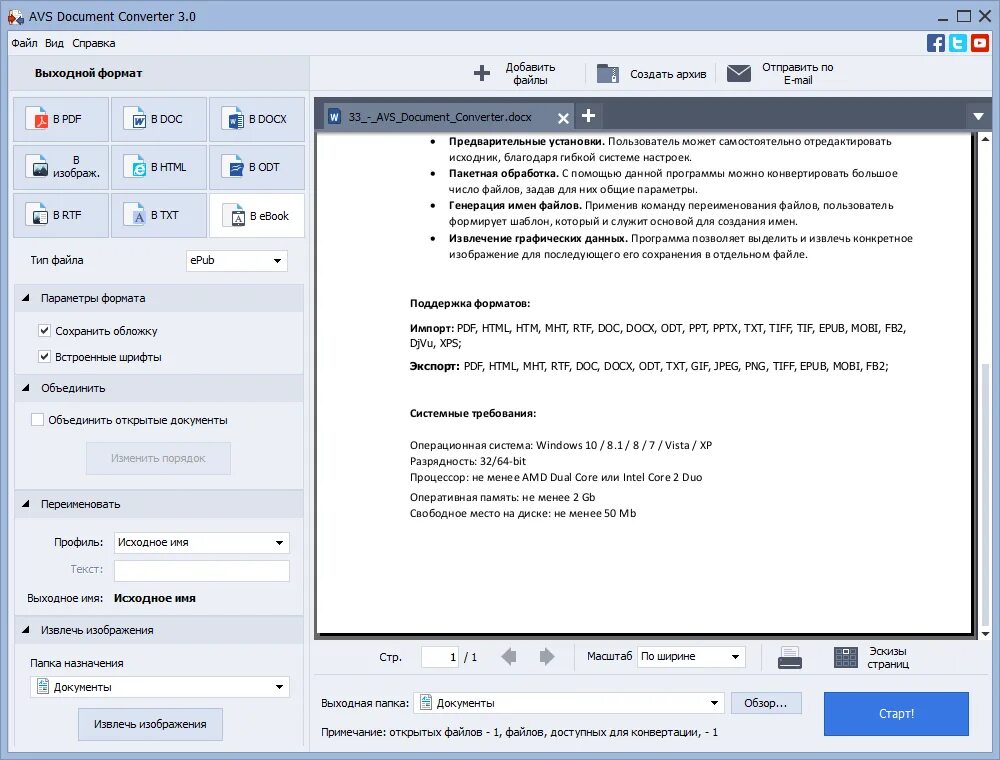The image size is (1000, 760).
Task: Click the printer icon
Action: click(790, 657)
